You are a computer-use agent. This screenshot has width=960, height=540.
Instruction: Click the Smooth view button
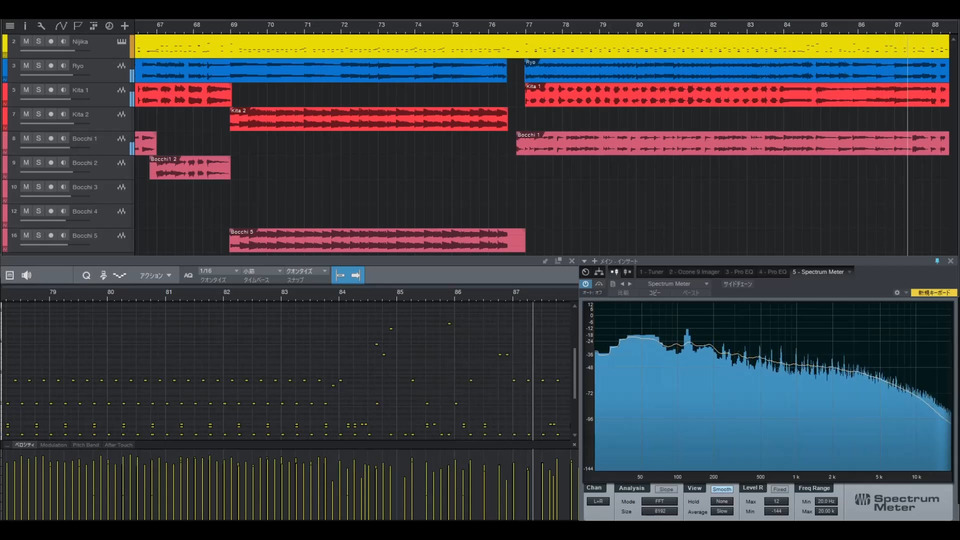click(722, 489)
